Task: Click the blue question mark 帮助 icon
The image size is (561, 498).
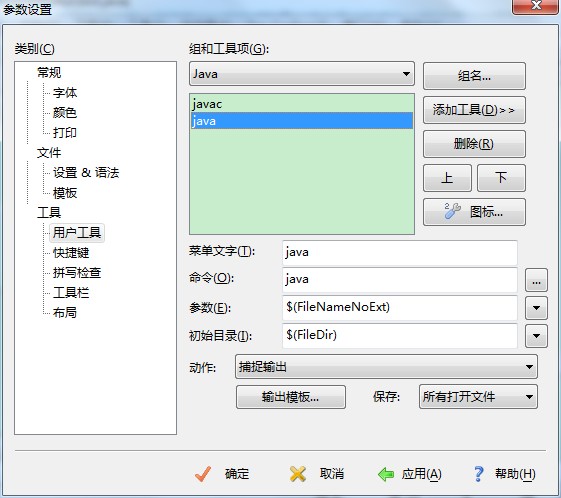Action: tap(478, 474)
